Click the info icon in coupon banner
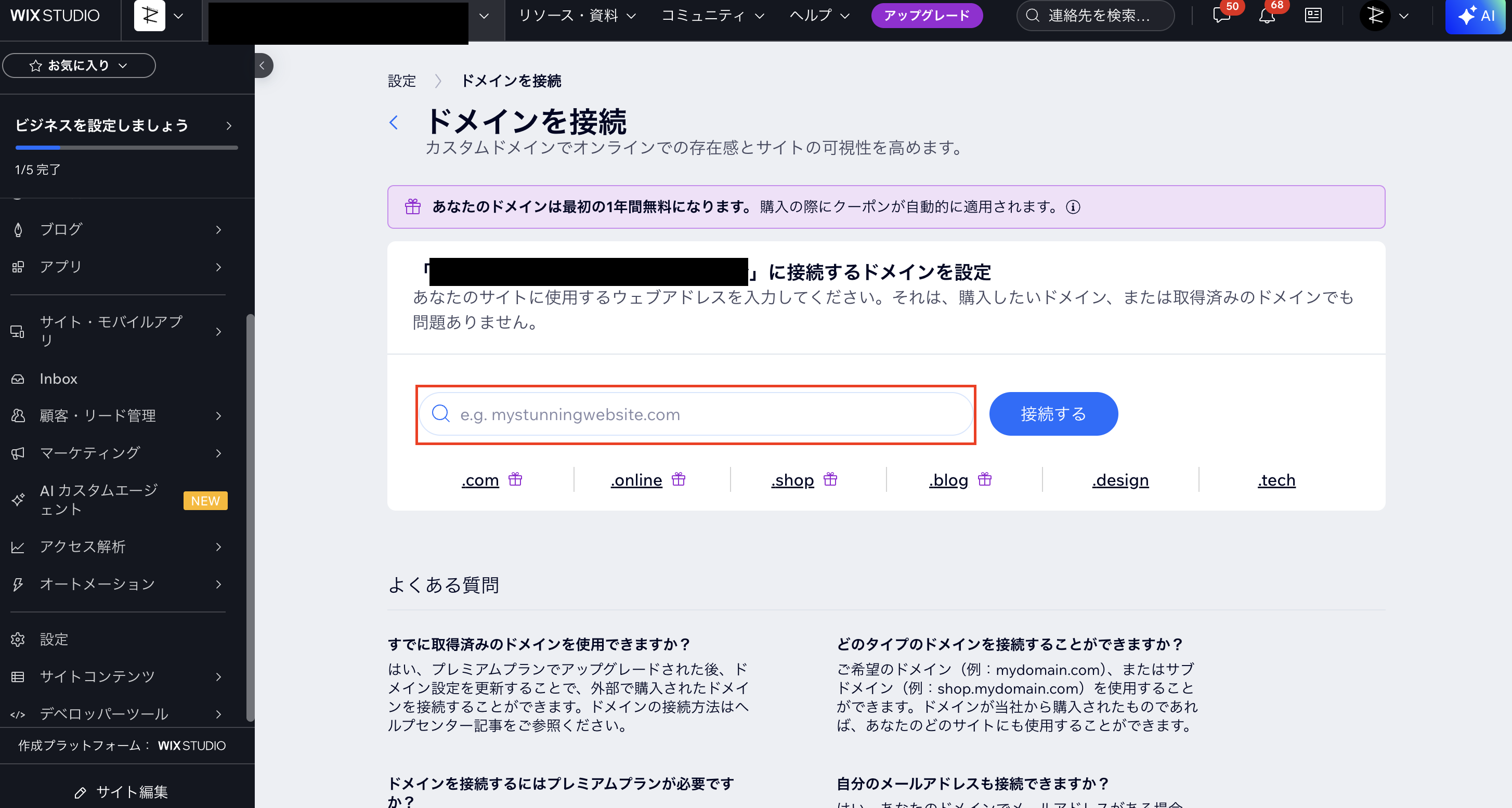The image size is (1512, 808). pos(1073,207)
